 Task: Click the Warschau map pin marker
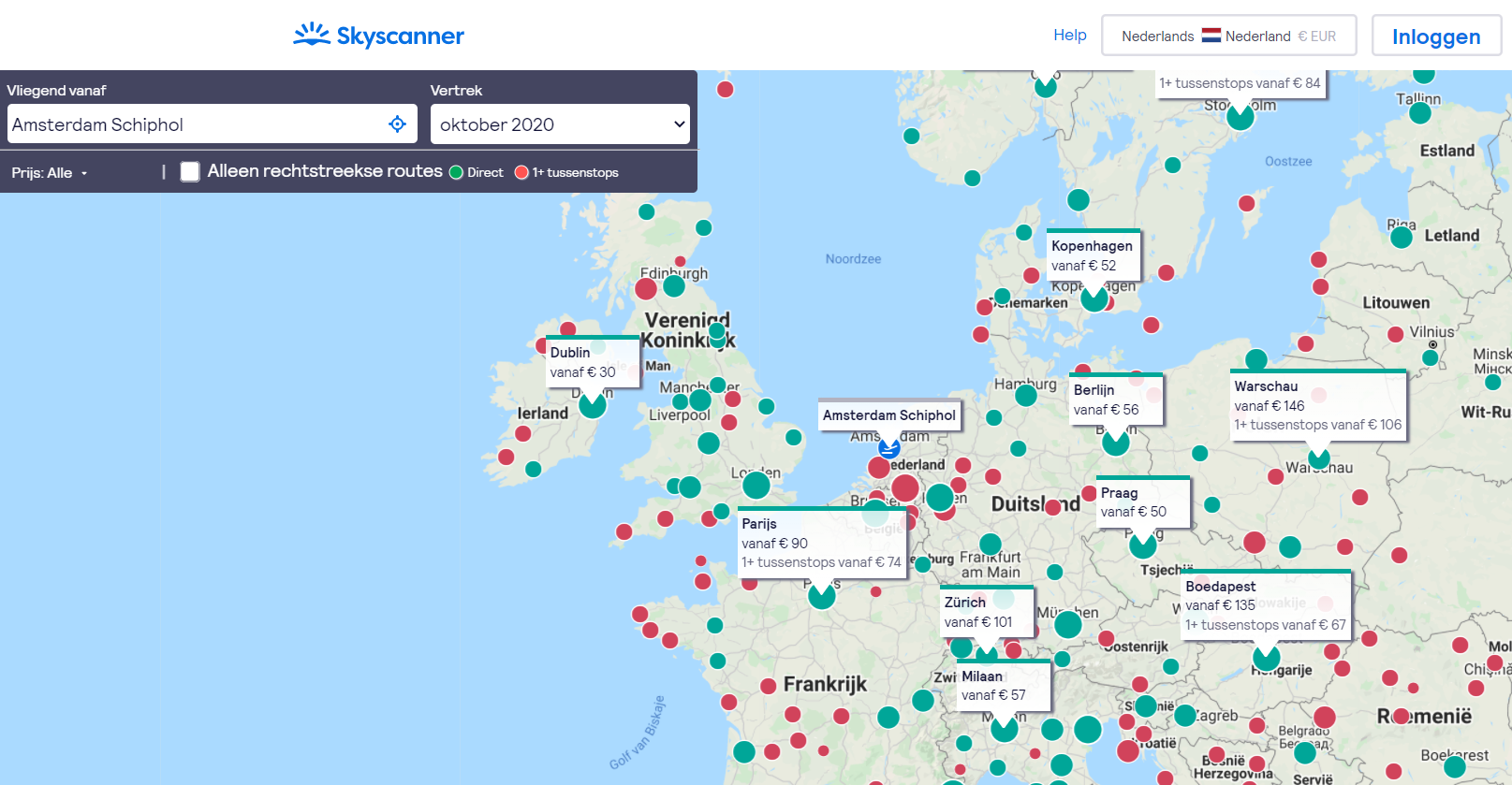(1318, 458)
